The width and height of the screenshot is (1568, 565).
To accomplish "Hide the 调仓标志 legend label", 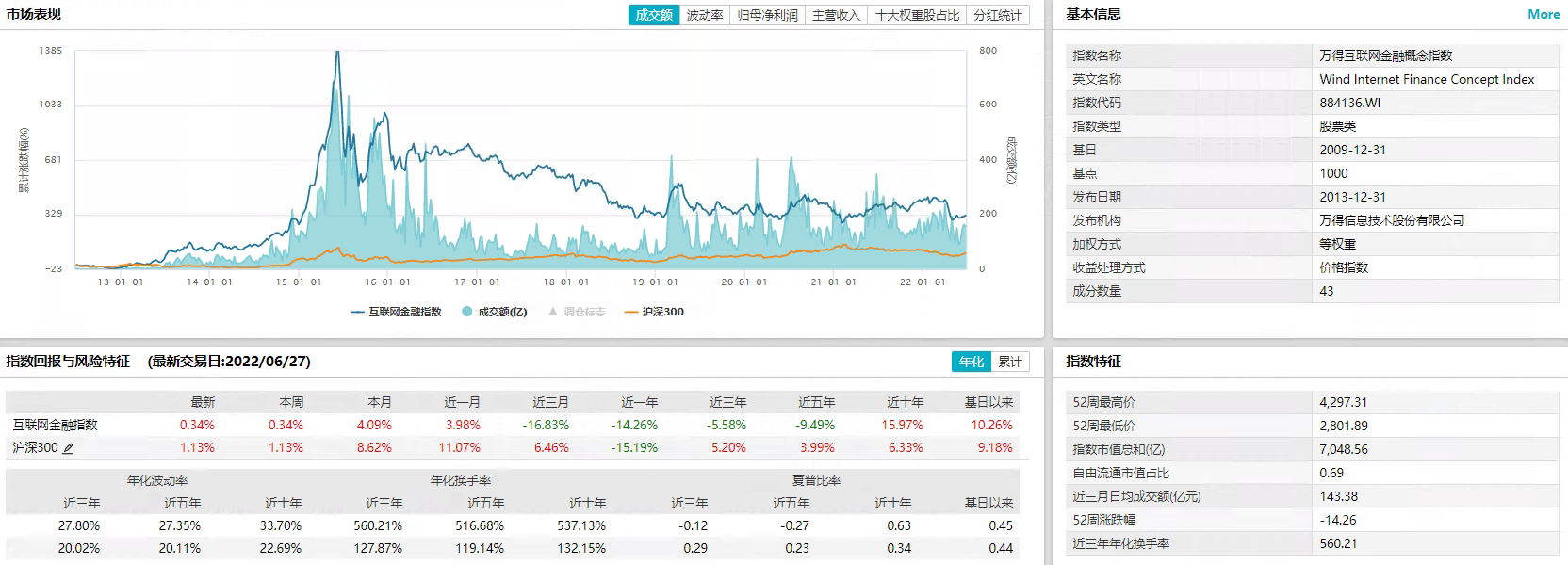I will click(x=584, y=312).
